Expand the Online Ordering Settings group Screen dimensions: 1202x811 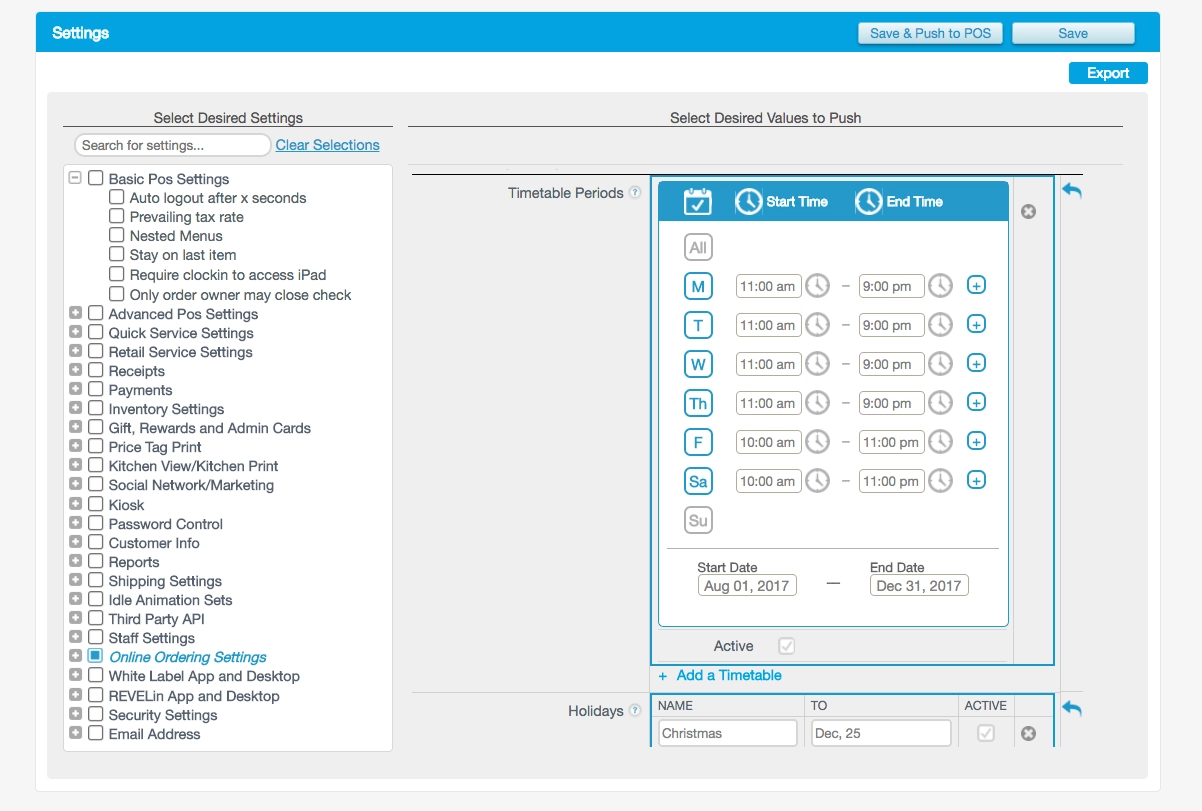pyautogui.click(x=75, y=656)
